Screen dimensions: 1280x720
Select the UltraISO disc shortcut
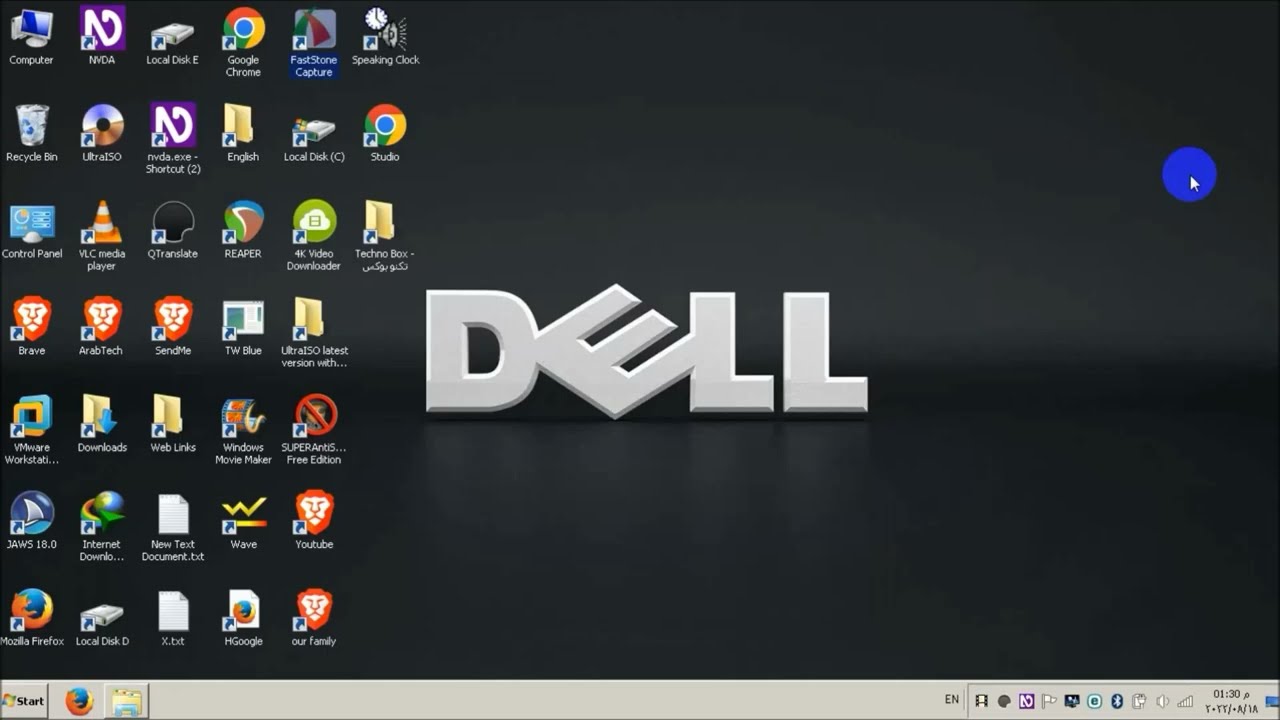tap(102, 134)
